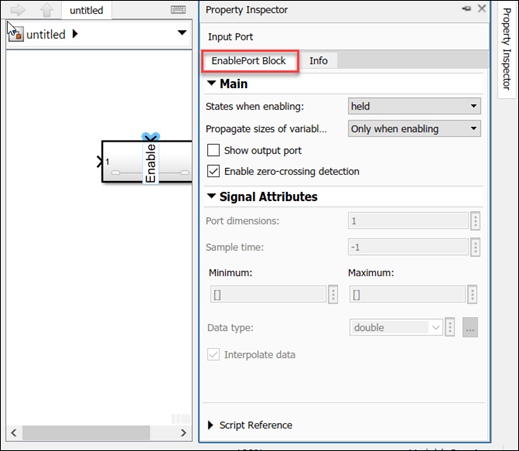Open the Data type options dots button

(450, 327)
